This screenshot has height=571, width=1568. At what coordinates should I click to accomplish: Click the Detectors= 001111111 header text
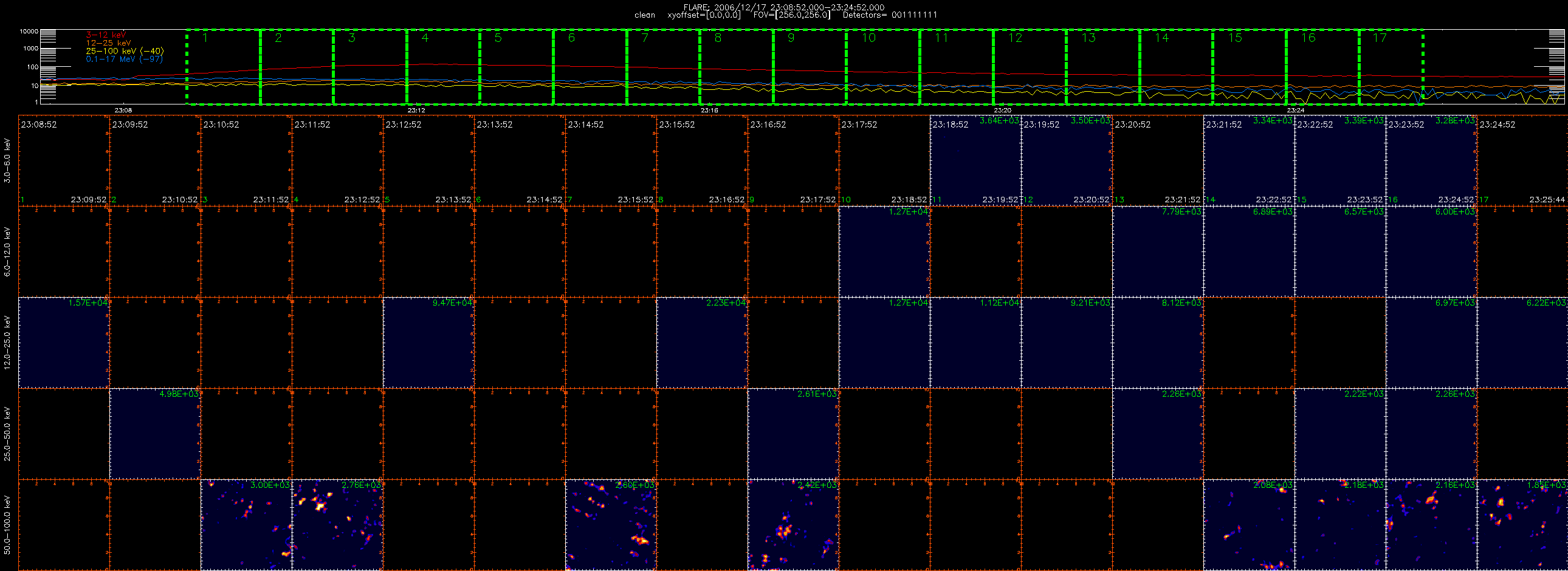(890, 15)
